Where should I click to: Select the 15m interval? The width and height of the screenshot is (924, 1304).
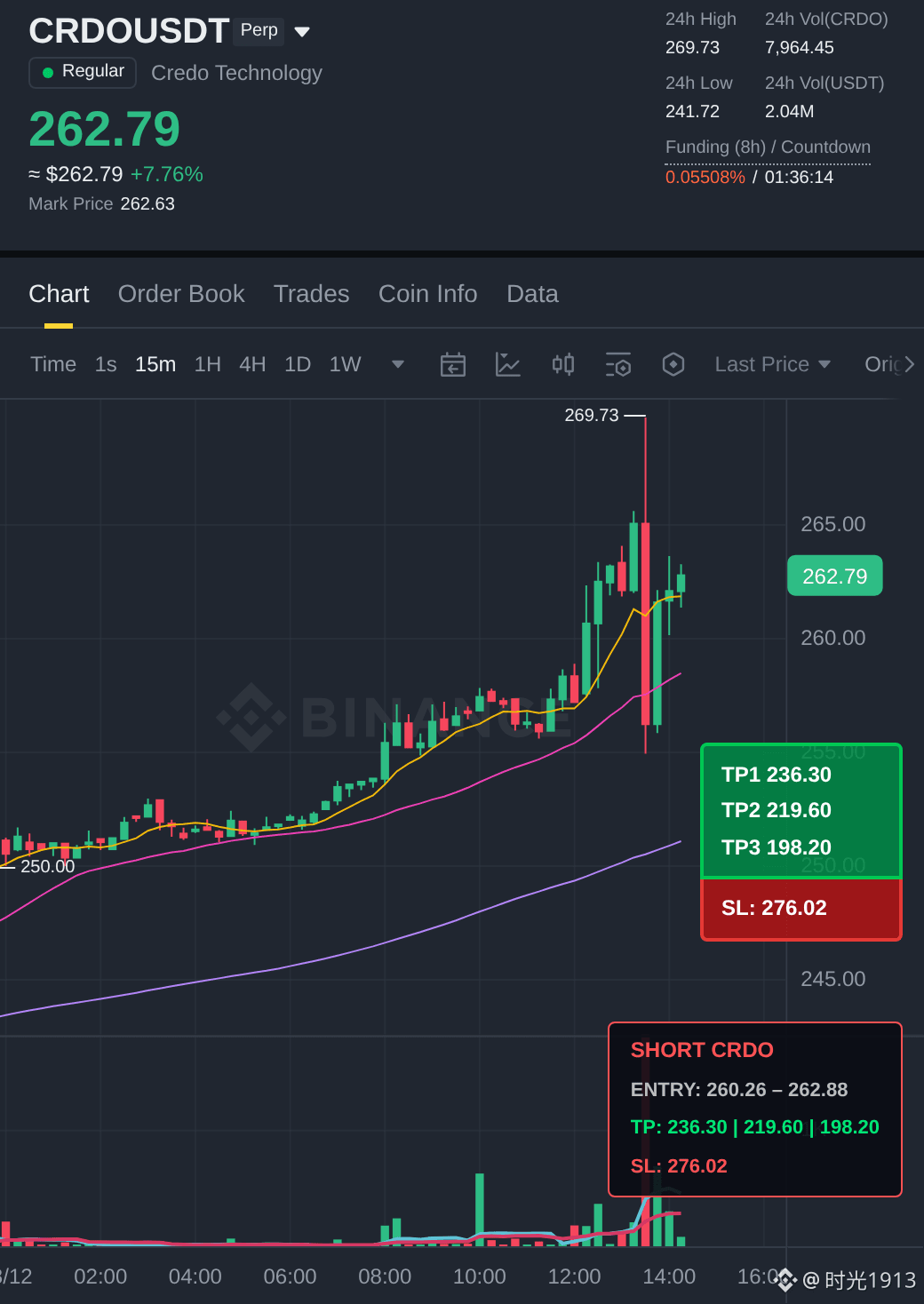click(155, 364)
